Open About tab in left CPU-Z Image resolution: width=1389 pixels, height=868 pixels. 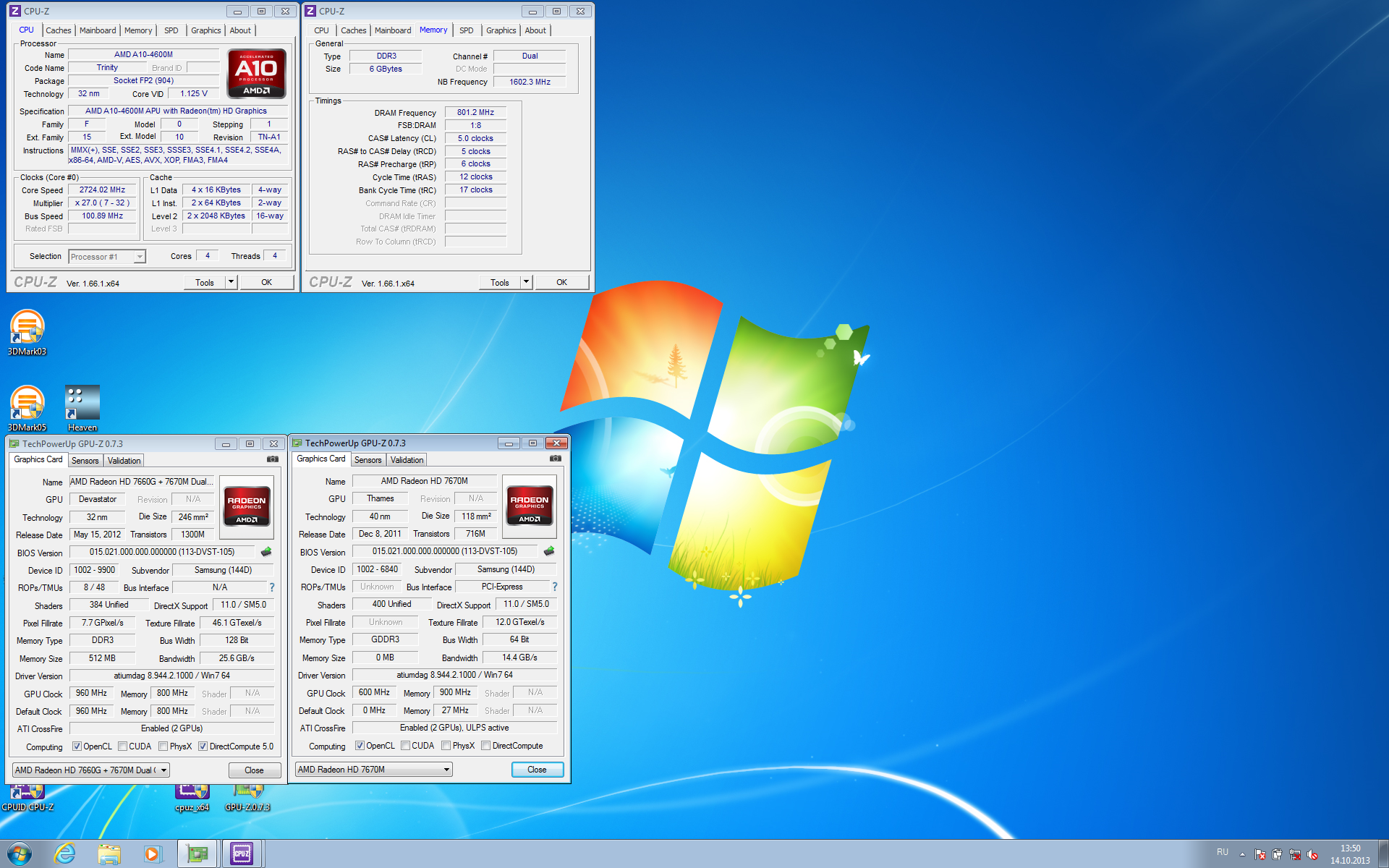[240, 30]
